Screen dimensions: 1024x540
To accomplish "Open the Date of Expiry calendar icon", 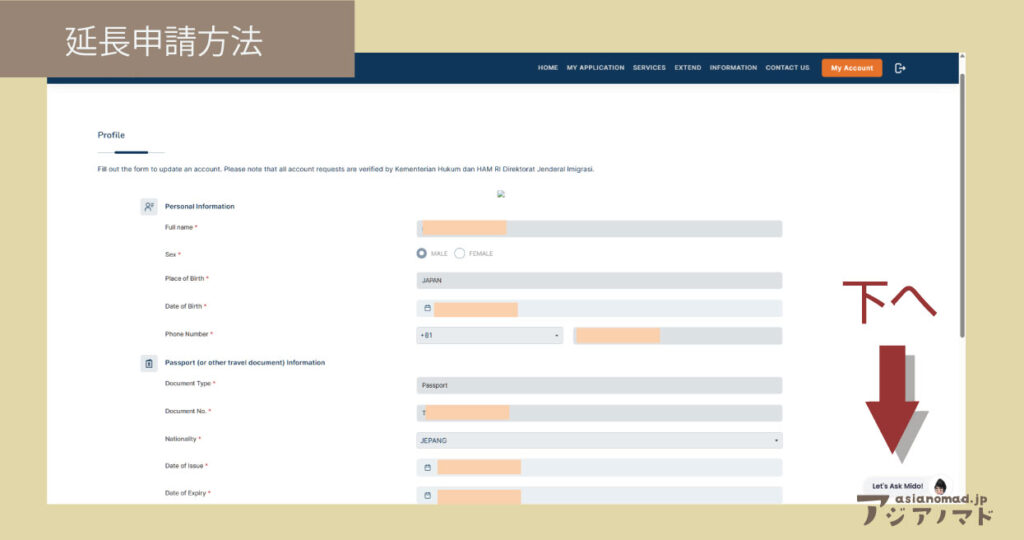I will coord(427,495).
